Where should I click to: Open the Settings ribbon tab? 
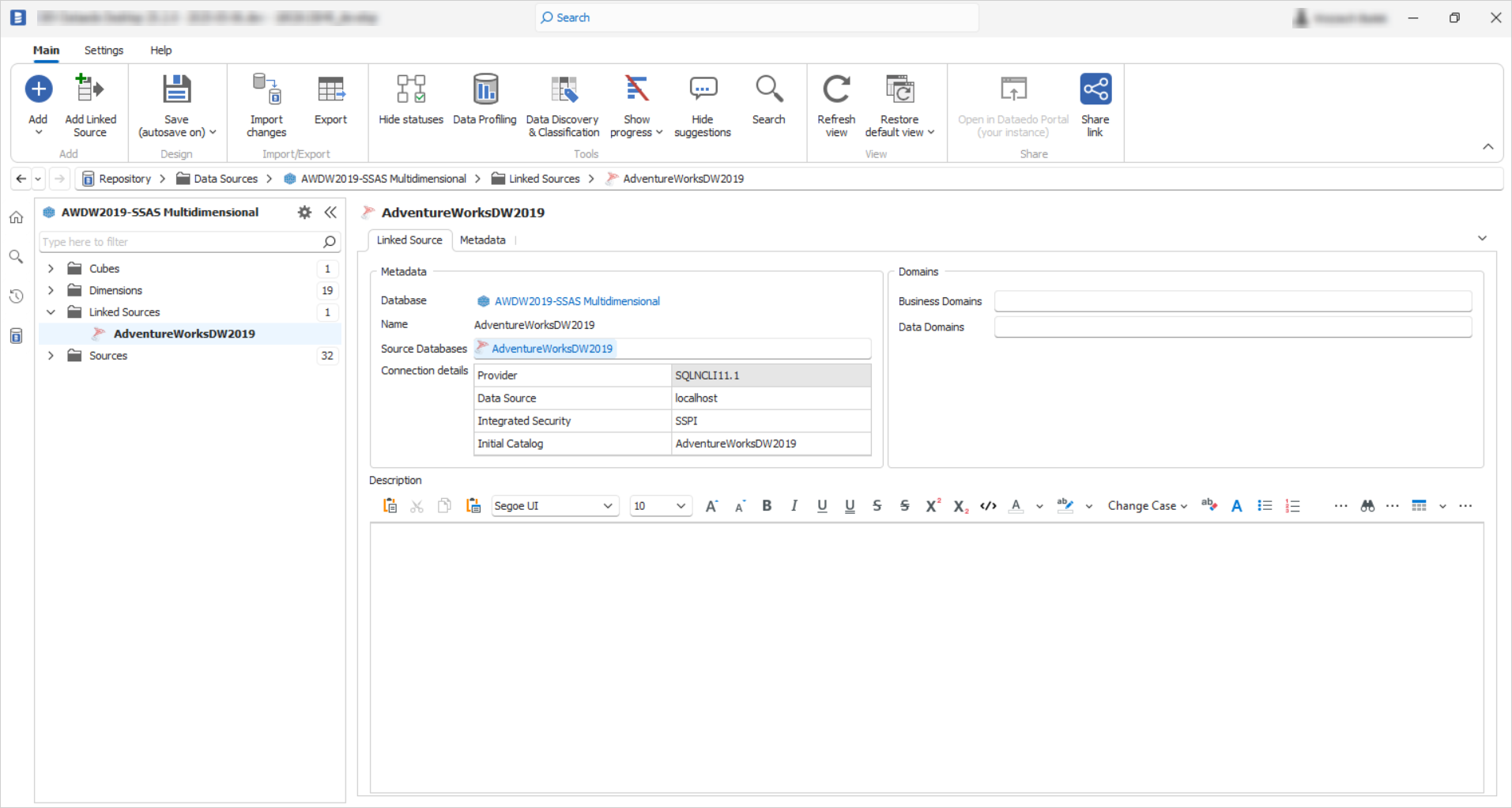[104, 50]
